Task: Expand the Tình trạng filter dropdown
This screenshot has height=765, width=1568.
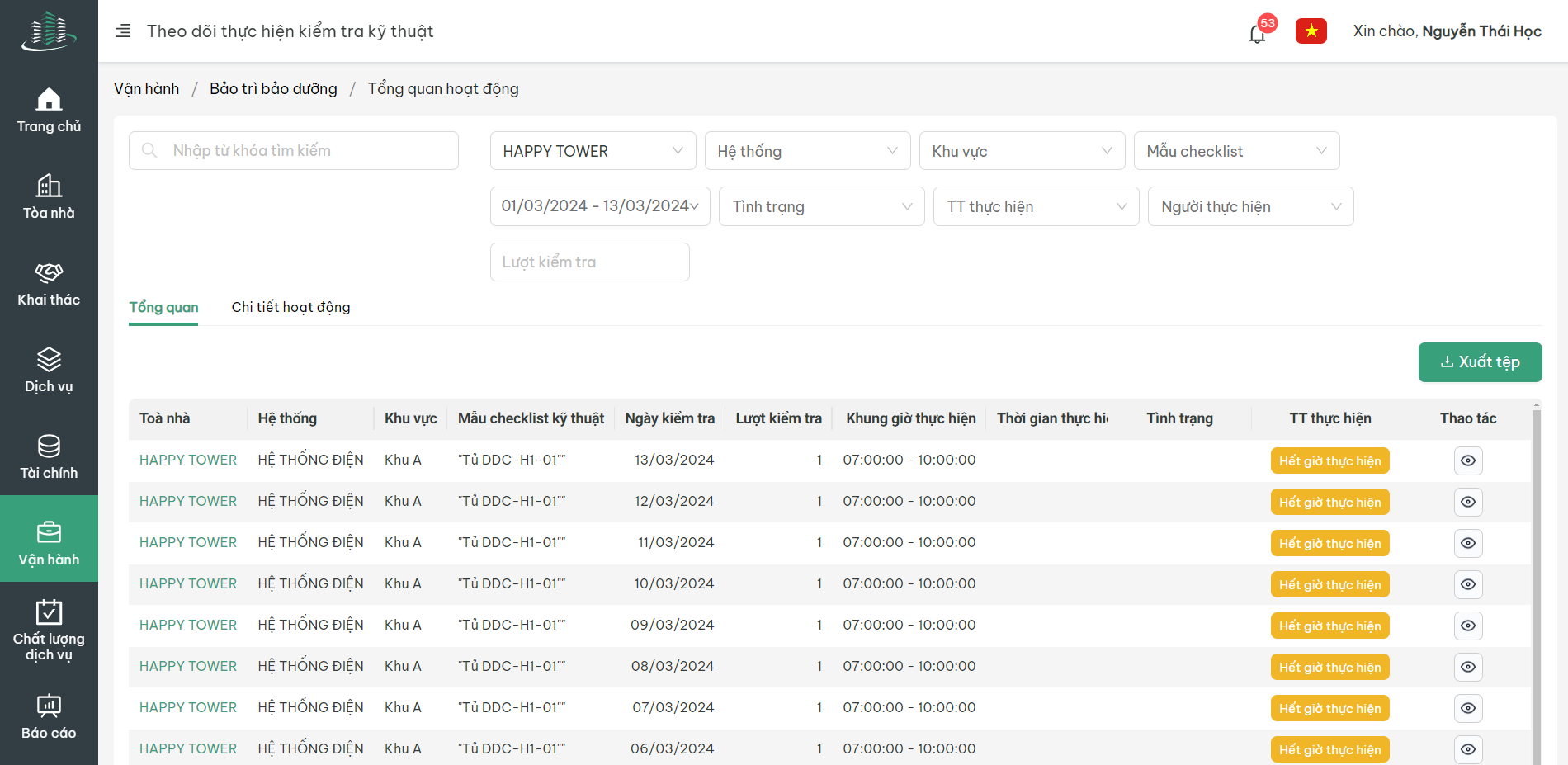Action: click(x=822, y=206)
